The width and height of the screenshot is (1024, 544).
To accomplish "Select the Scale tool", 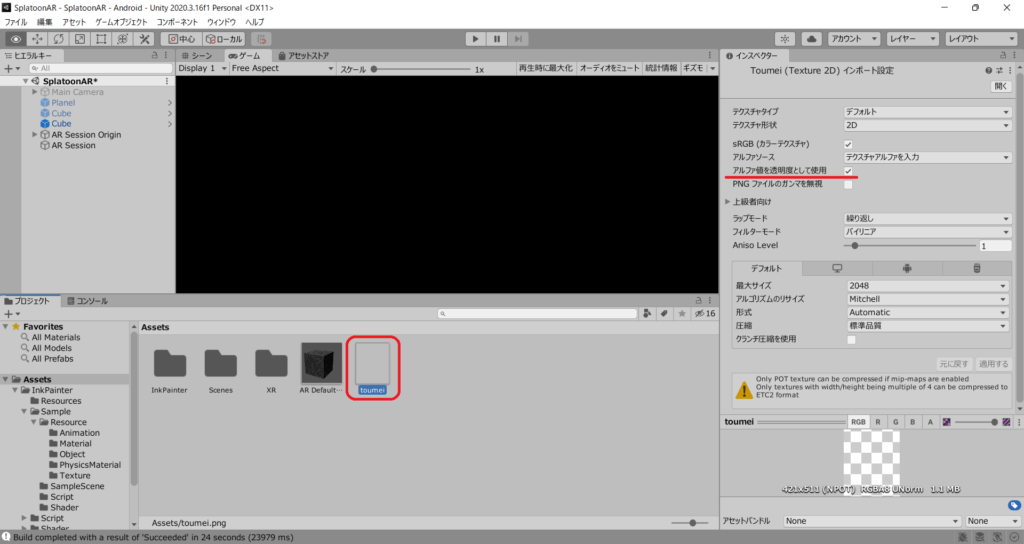I will 80,39.
